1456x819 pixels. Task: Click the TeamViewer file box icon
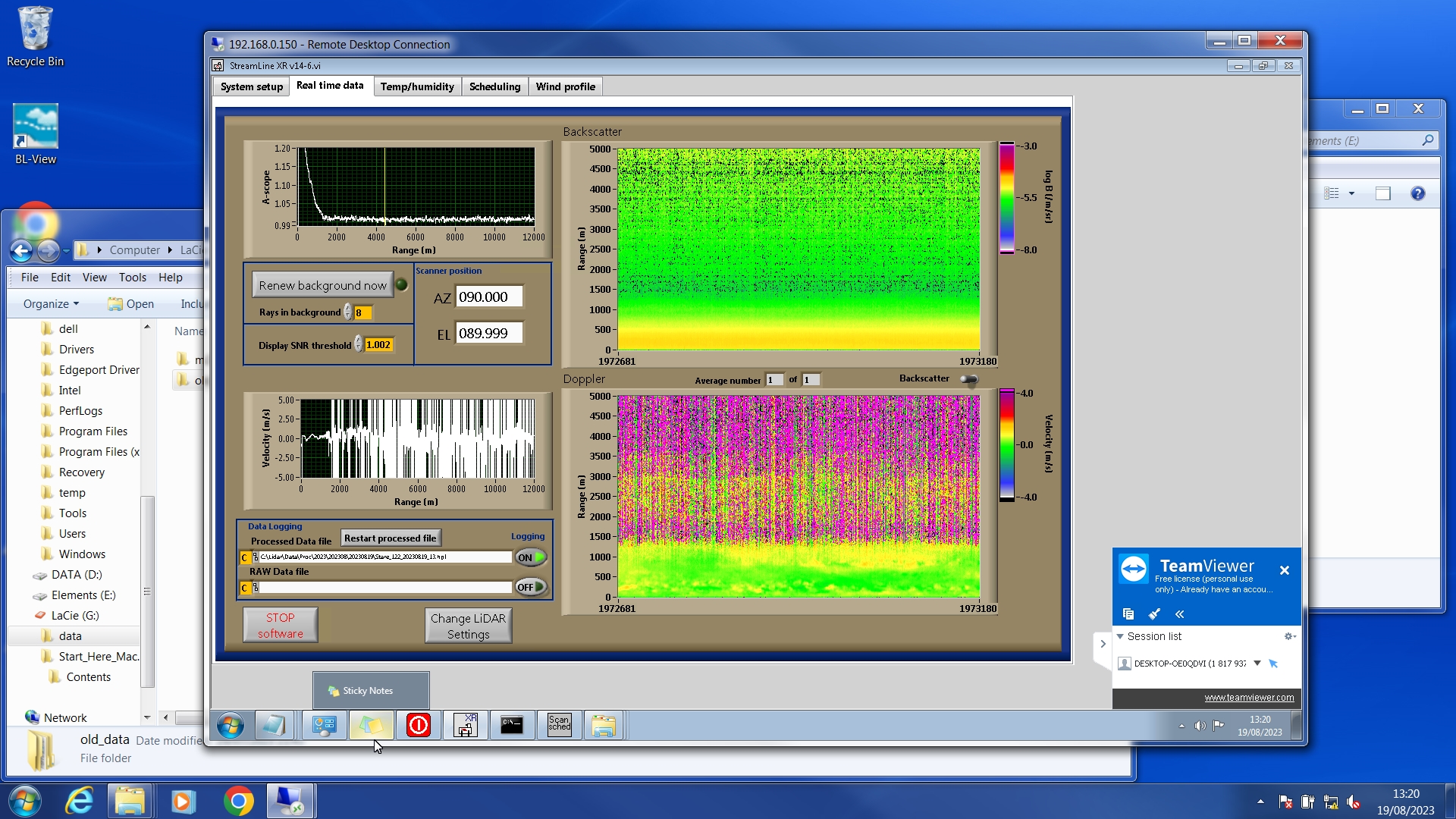1128,613
